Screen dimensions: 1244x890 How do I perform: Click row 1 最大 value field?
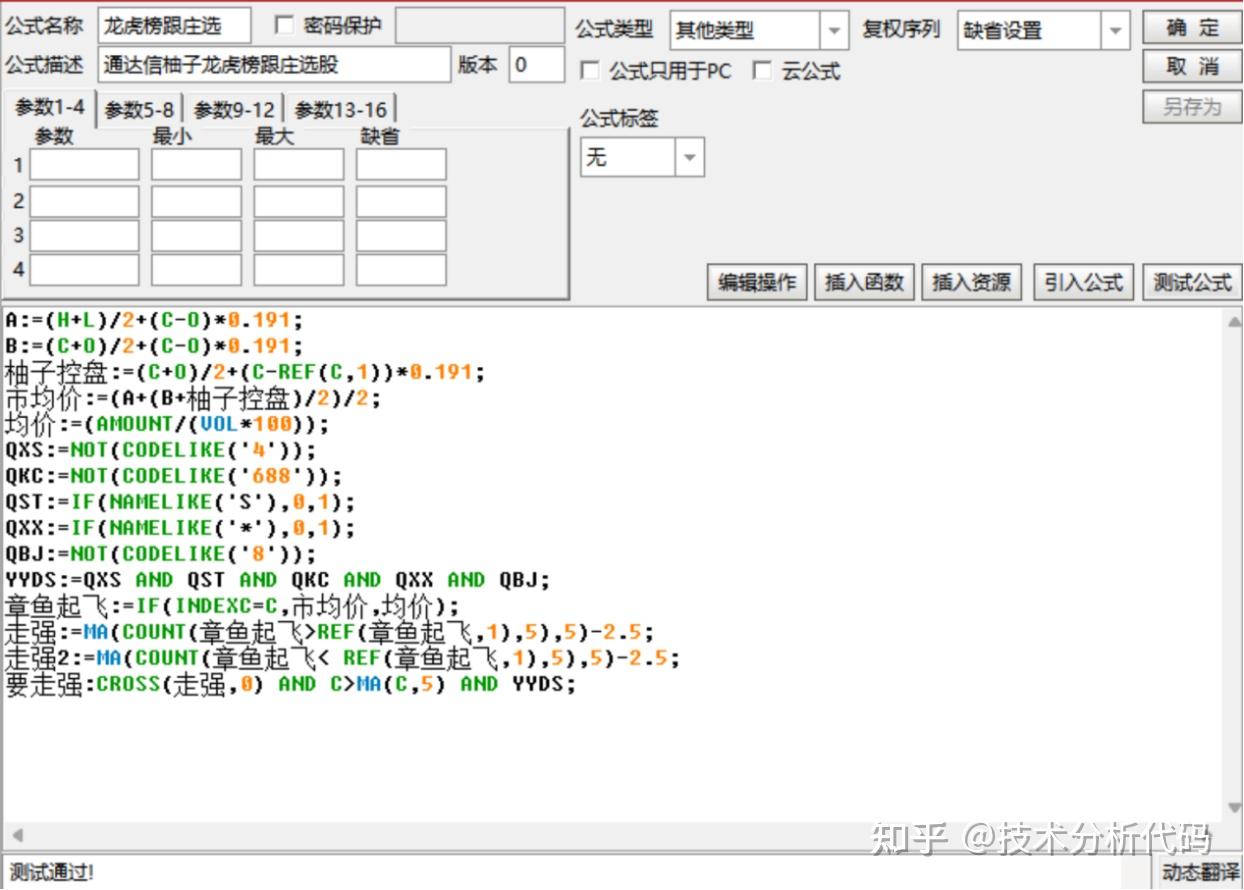298,165
